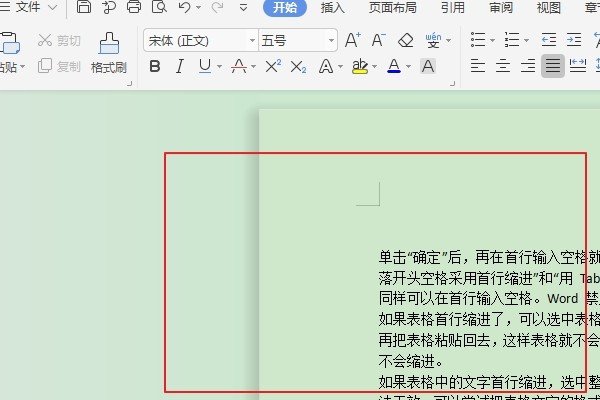Toggle Underline formatting

pos(205,67)
